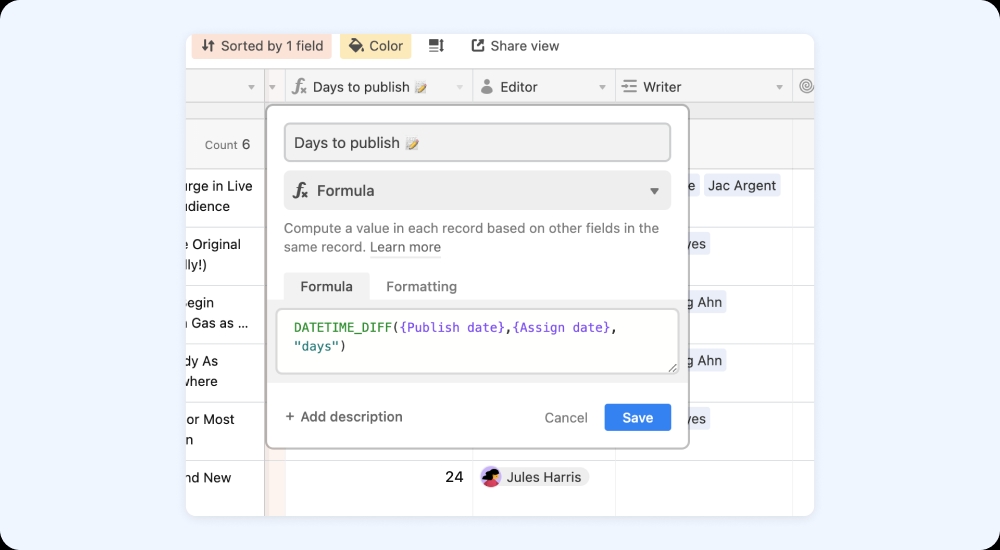The image size is (1000, 550).
Task: Click the Count 6 summary
Action: pos(227,145)
